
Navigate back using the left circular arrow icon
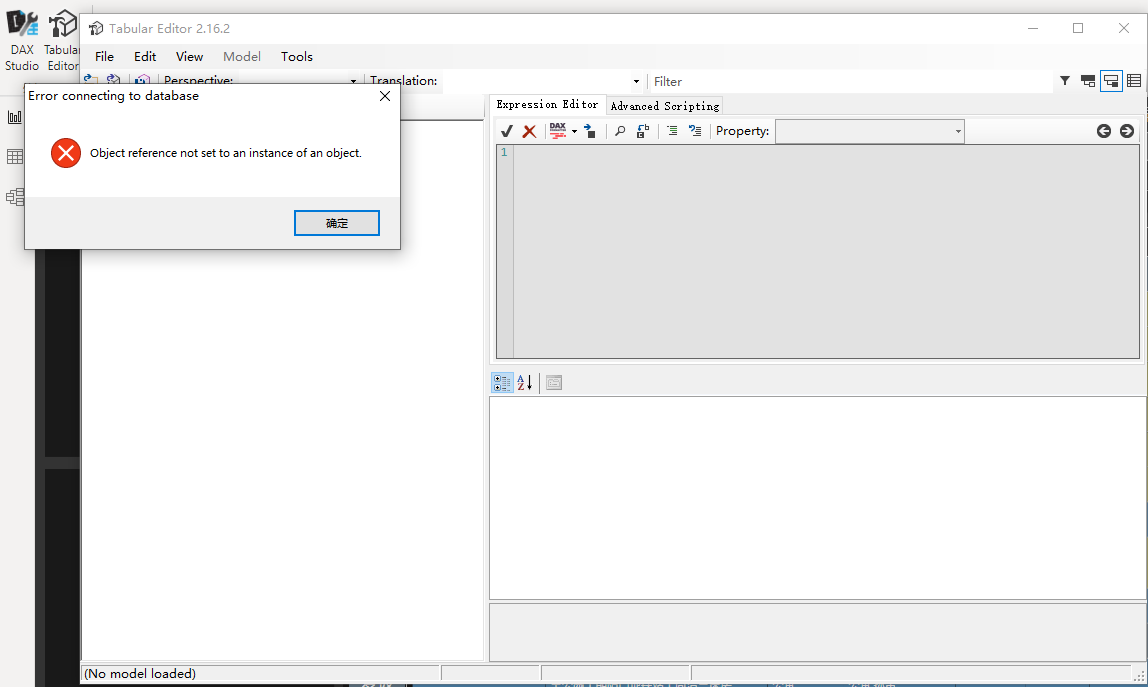(x=1104, y=130)
